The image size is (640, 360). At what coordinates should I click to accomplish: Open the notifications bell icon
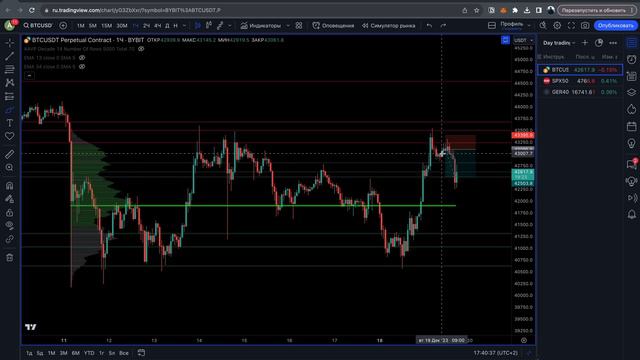click(631, 214)
